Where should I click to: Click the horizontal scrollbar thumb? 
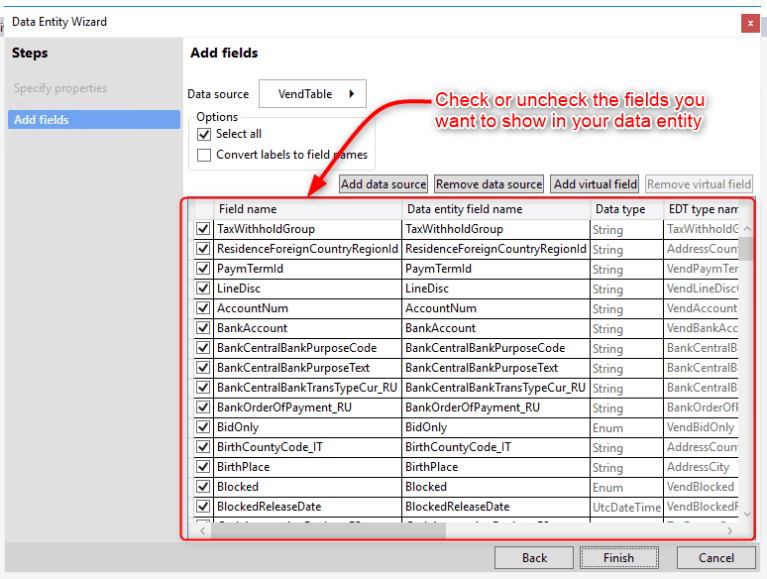coord(328,531)
